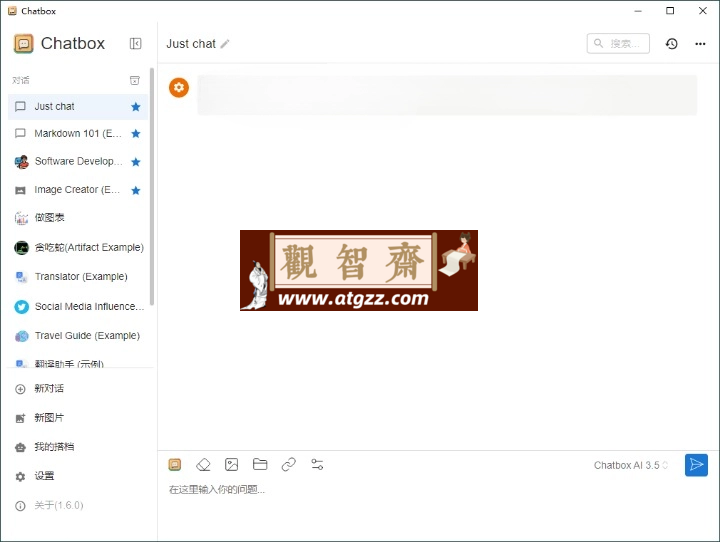Open 设置 settings
The height and width of the screenshot is (542, 720).
tap(78, 476)
